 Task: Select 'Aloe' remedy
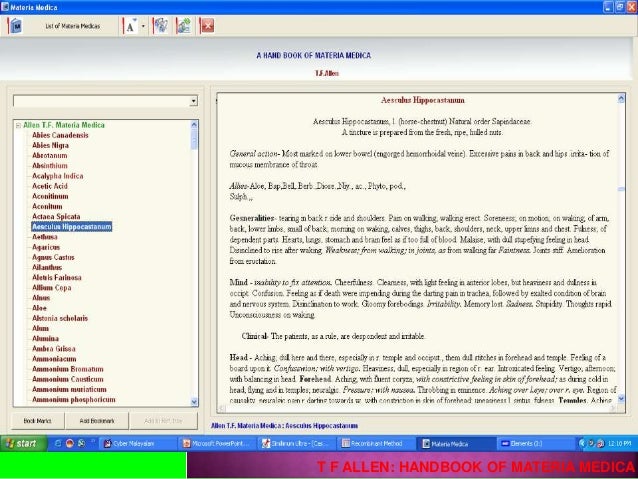pos(39,308)
